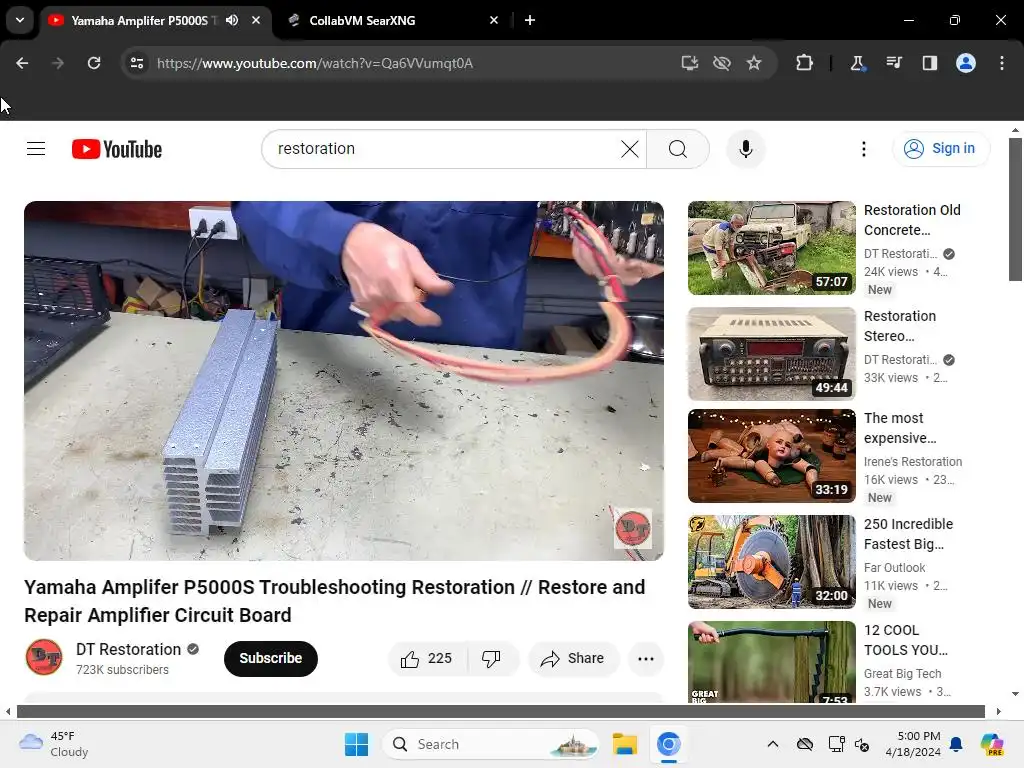Open the weather widget showing 45°F
Image resolution: width=1024 pixels, height=768 pixels.
click(x=55, y=744)
